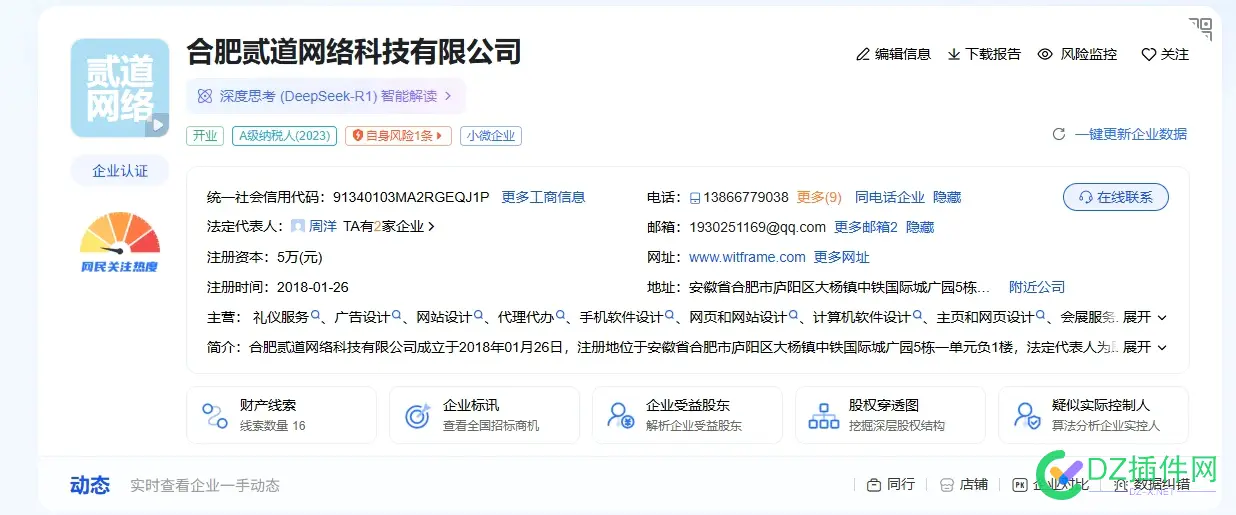Click the A级纳税人(2023) tag
Viewport: 1236px width, 515px height.
pos(284,135)
